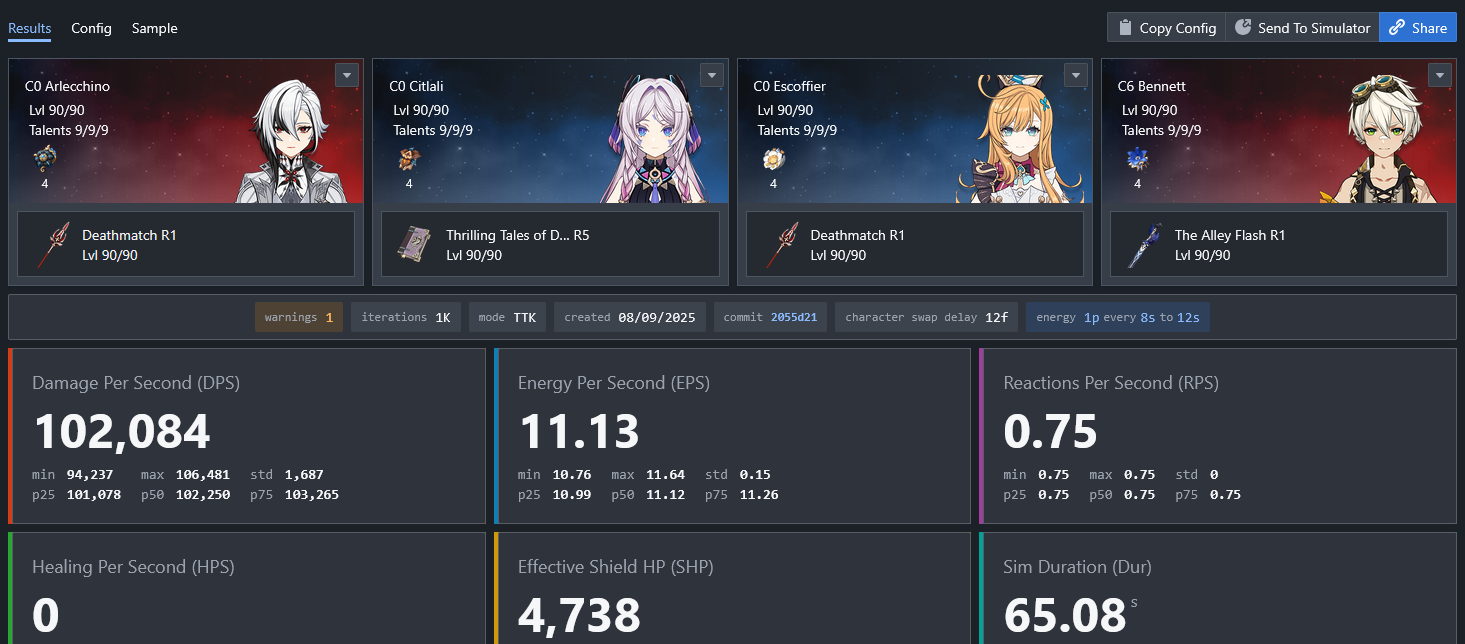Click the created 08/09/2025 tag
The height and width of the screenshot is (644, 1465).
pos(632,317)
